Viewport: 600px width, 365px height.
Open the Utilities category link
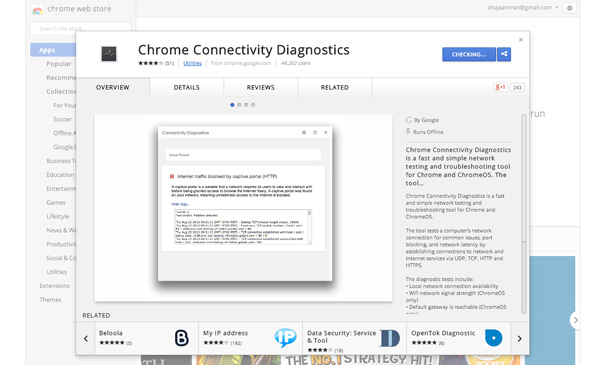[x=192, y=63]
